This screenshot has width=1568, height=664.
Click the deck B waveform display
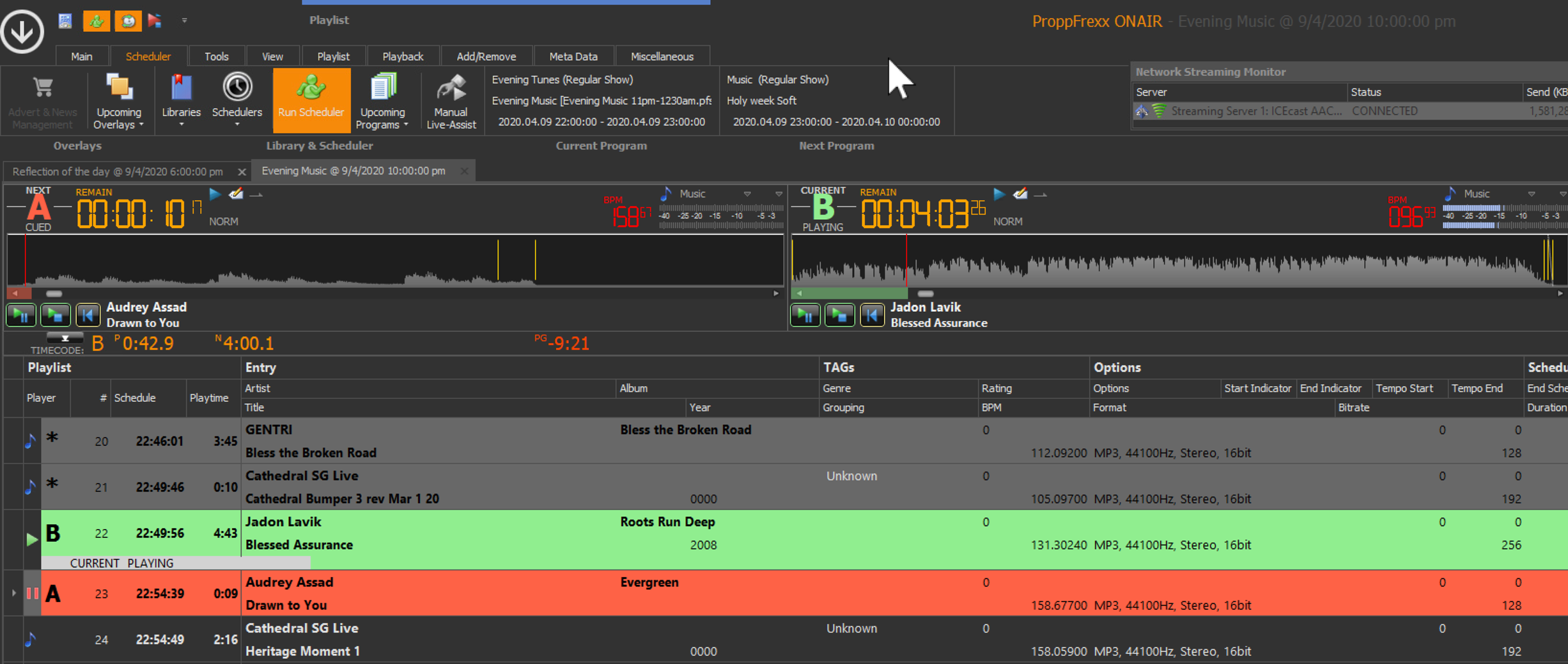point(1179,260)
